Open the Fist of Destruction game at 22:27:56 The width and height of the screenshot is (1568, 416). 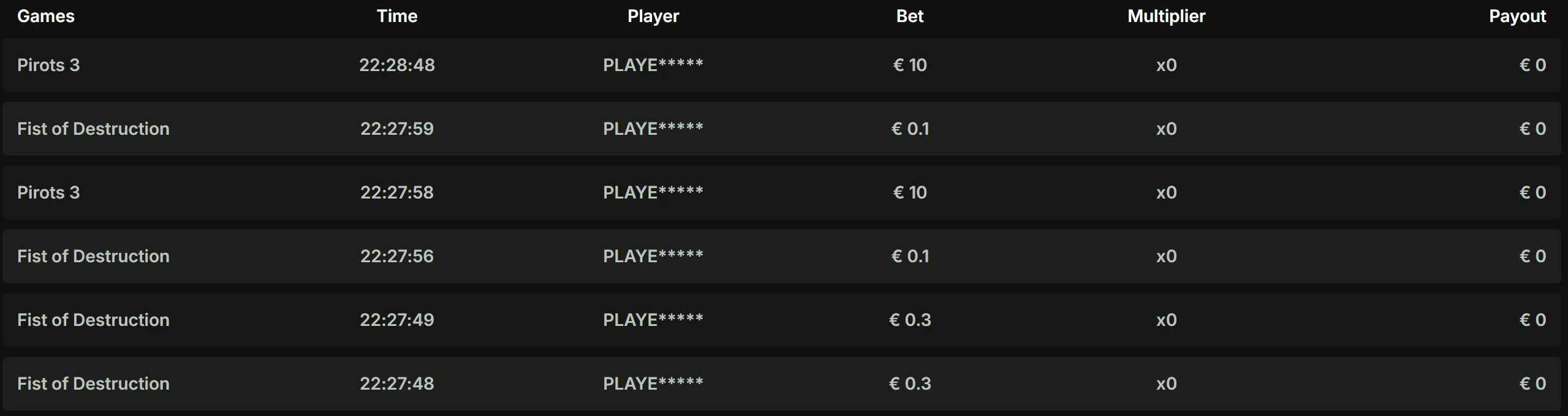pos(93,256)
